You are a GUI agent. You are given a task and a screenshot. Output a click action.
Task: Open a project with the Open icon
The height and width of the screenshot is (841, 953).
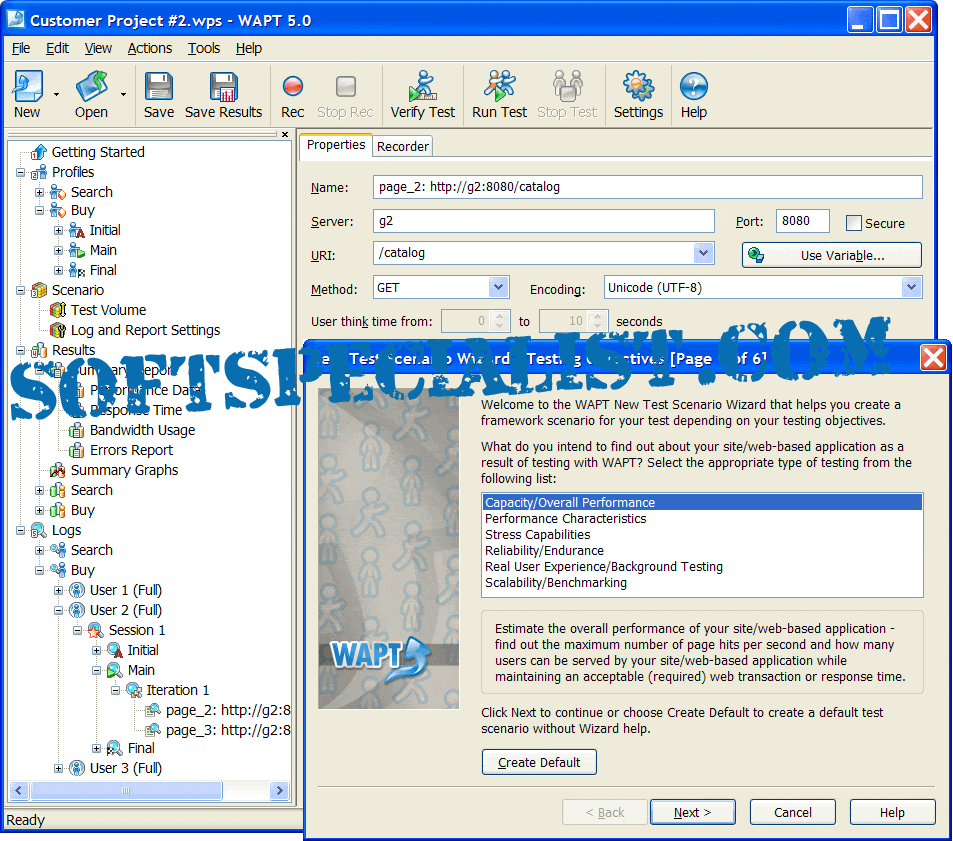(92, 86)
